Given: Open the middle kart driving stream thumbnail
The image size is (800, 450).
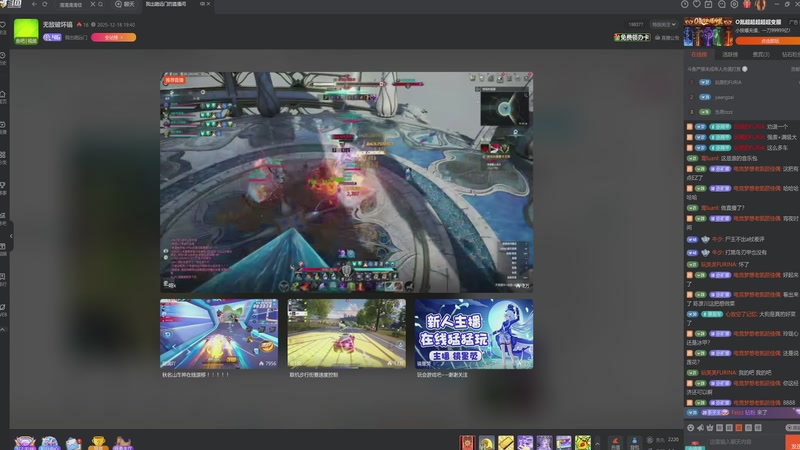Looking at the screenshot, I should coord(346,334).
